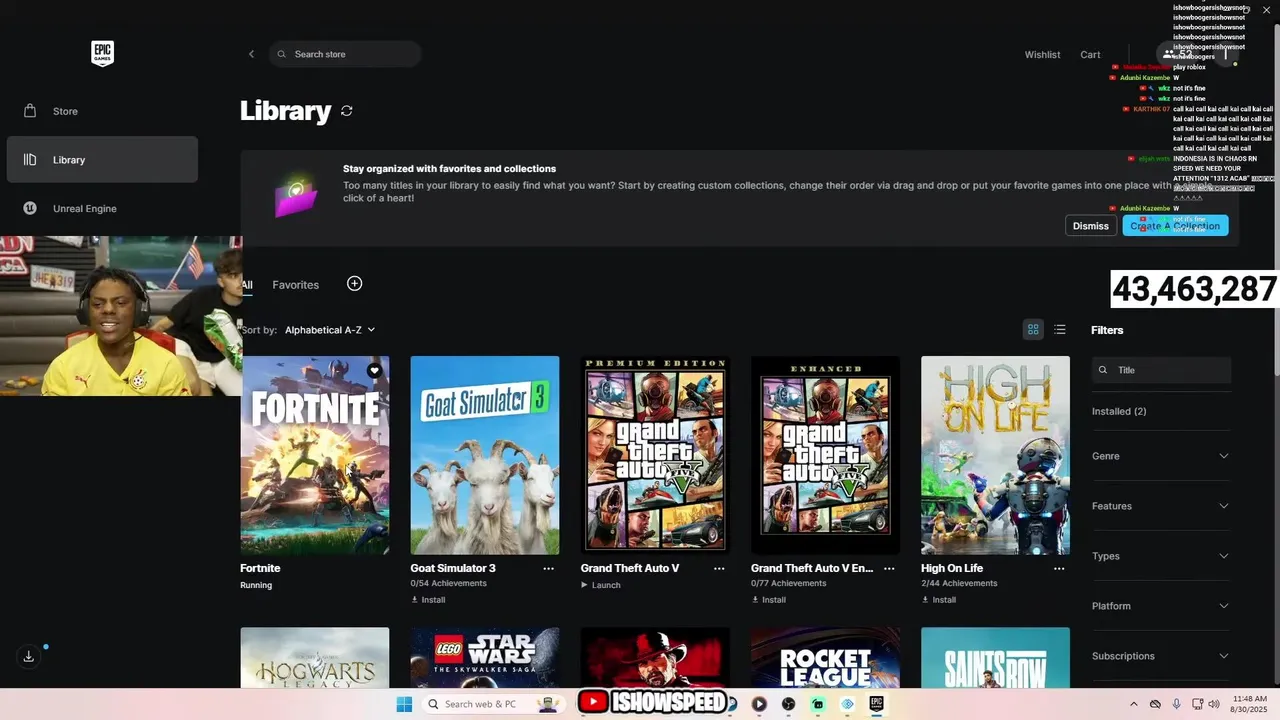Switch to the Favorites tab

(x=295, y=285)
